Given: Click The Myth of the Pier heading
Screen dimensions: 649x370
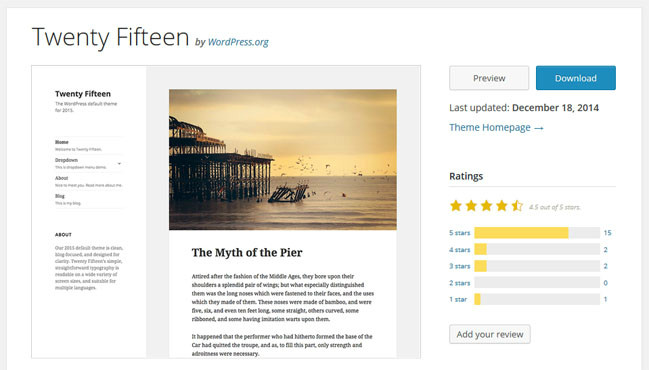Looking at the screenshot, I should pos(247,252).
